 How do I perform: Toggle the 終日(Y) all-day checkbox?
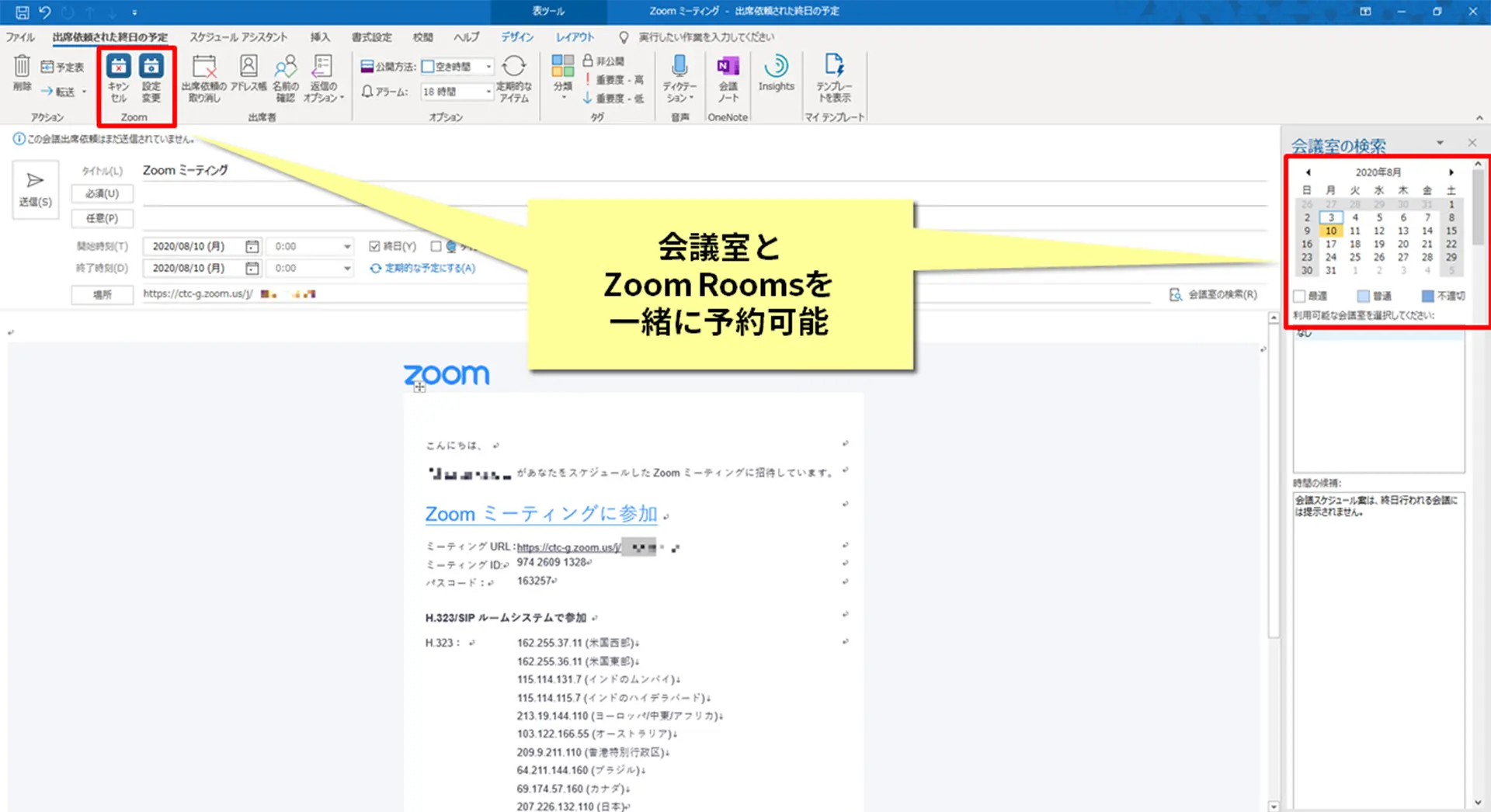[x=374, y=246]
